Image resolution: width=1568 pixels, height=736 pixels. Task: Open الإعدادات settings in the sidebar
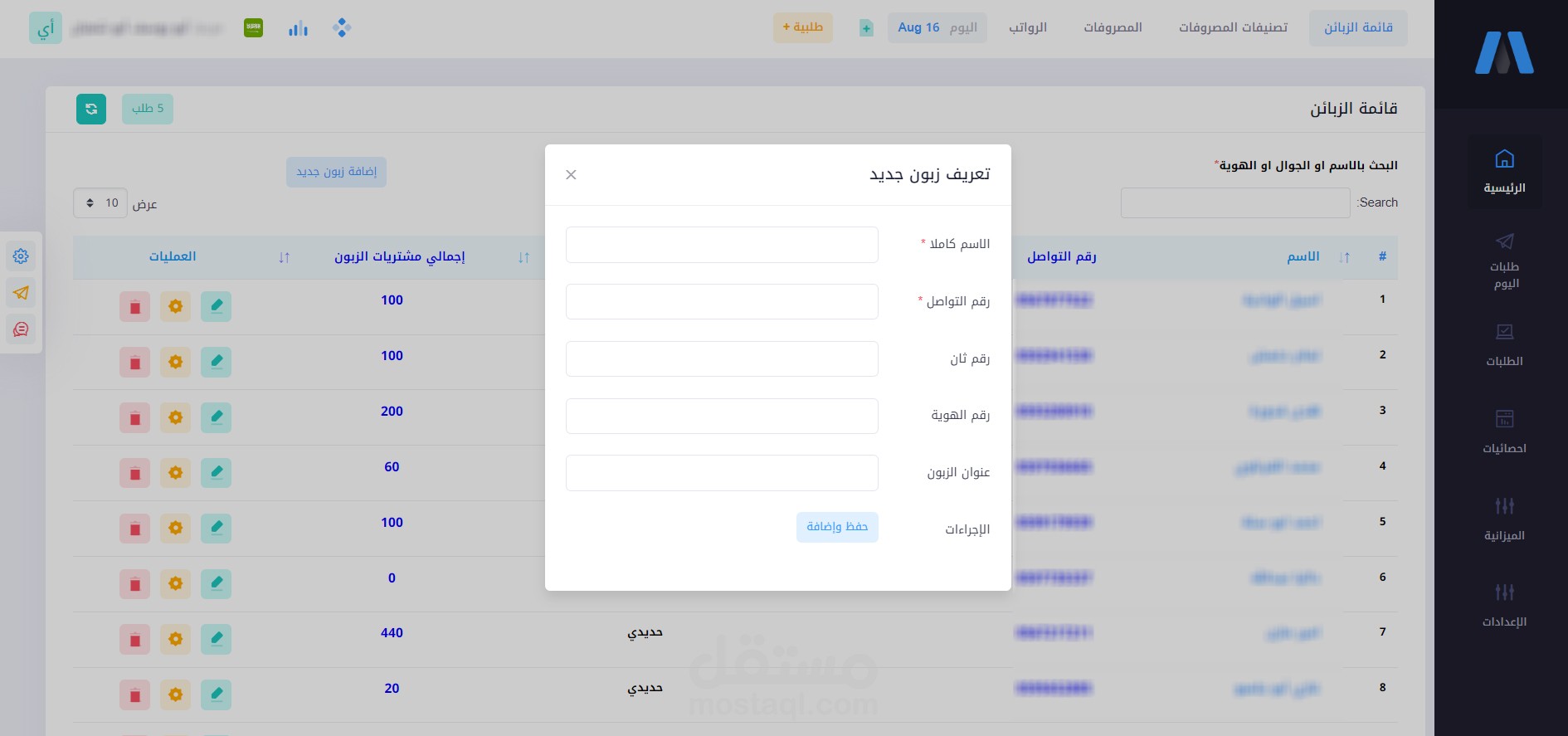tap(1505, 605)
